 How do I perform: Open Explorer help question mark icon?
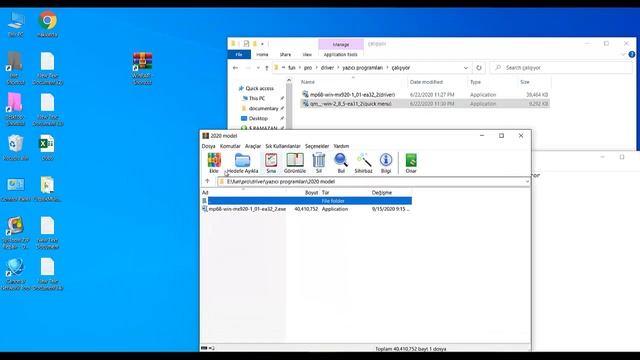pos(632,54)
